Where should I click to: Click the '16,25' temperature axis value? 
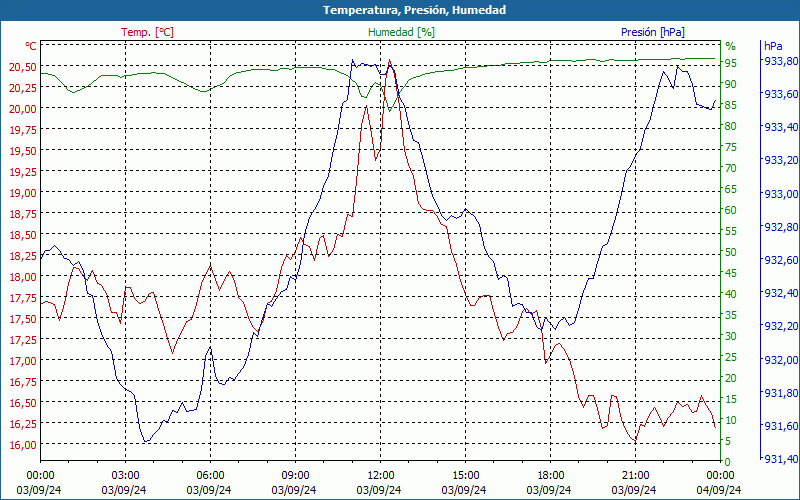(x=23, y=423)
